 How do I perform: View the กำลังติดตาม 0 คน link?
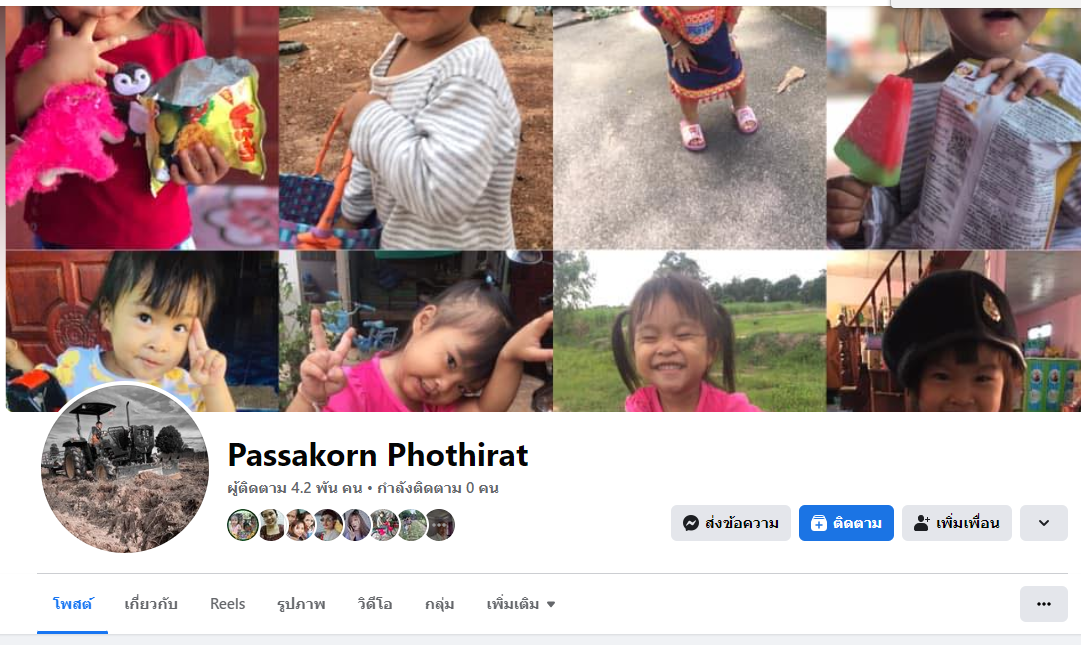tap(438, 489)
